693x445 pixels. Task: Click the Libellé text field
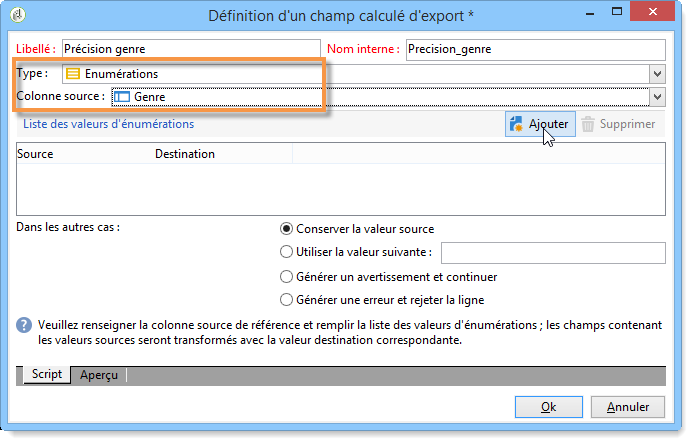tap(191, 49)
